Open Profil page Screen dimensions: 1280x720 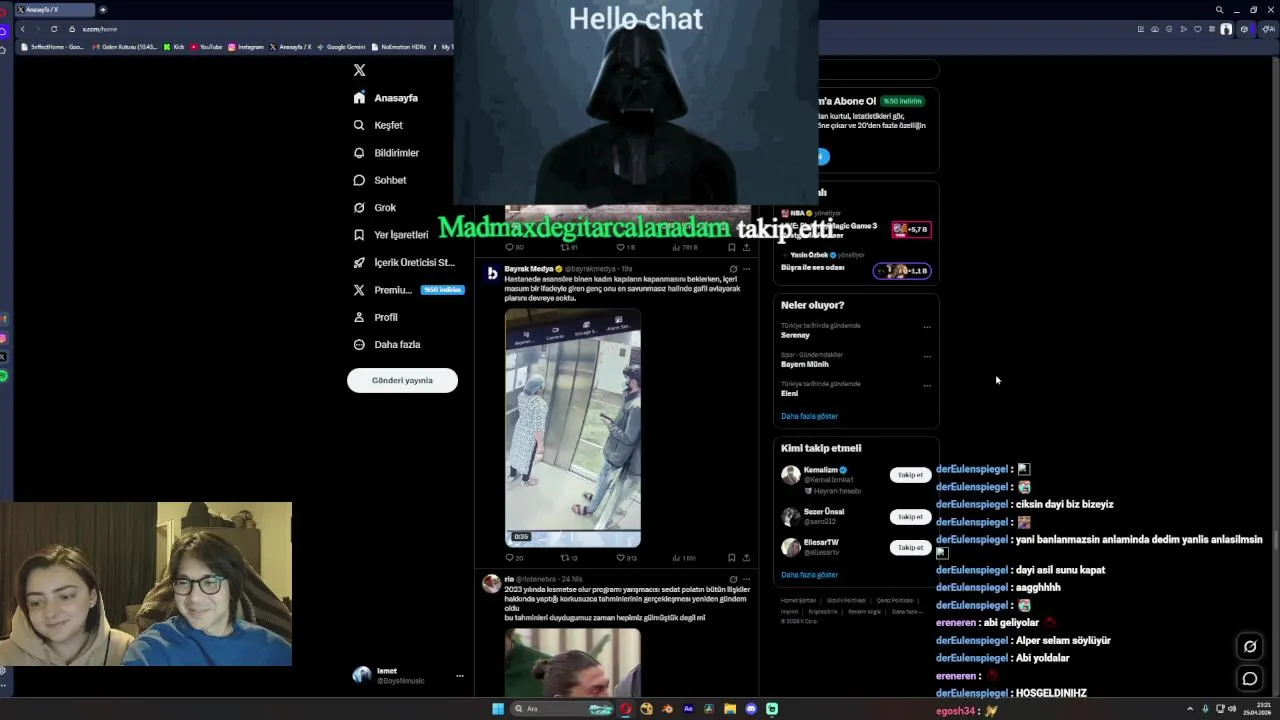376,317
